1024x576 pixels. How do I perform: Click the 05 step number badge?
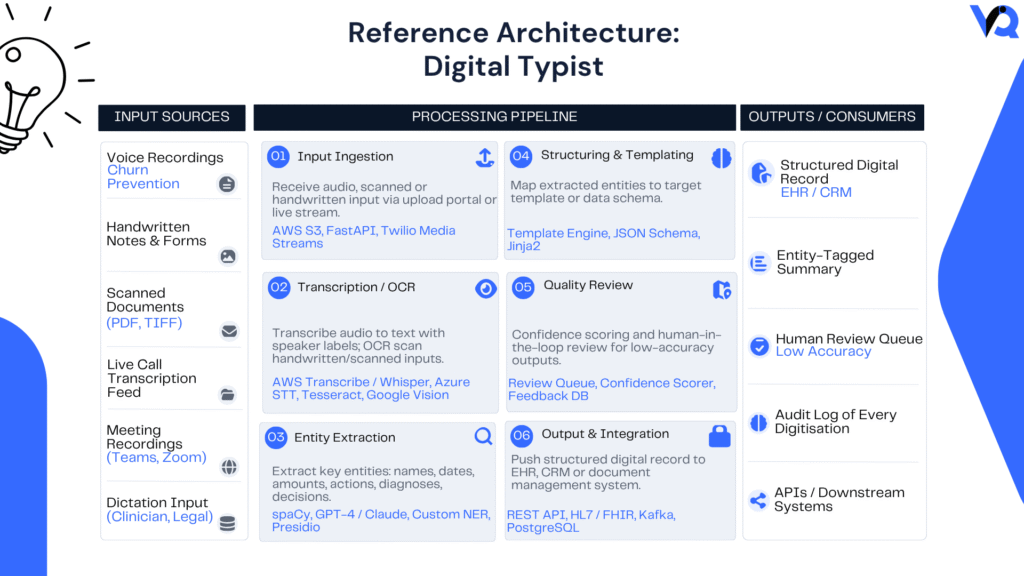523,287
